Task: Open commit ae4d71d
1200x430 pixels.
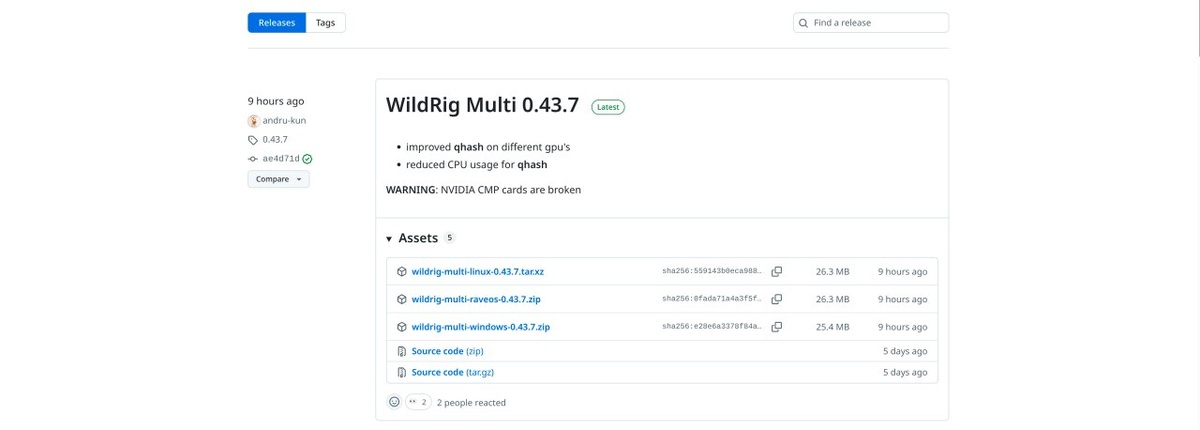Action: 280,159
